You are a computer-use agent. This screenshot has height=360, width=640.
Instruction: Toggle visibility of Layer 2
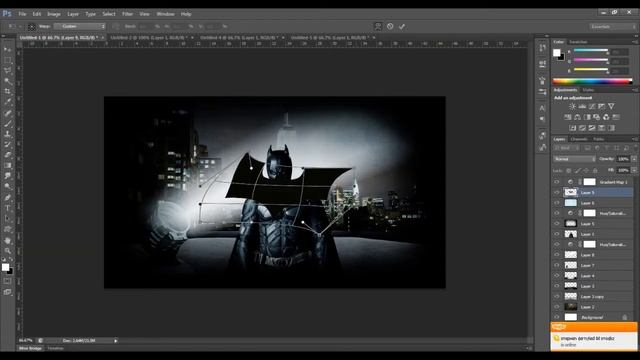[x=557, y=307]
